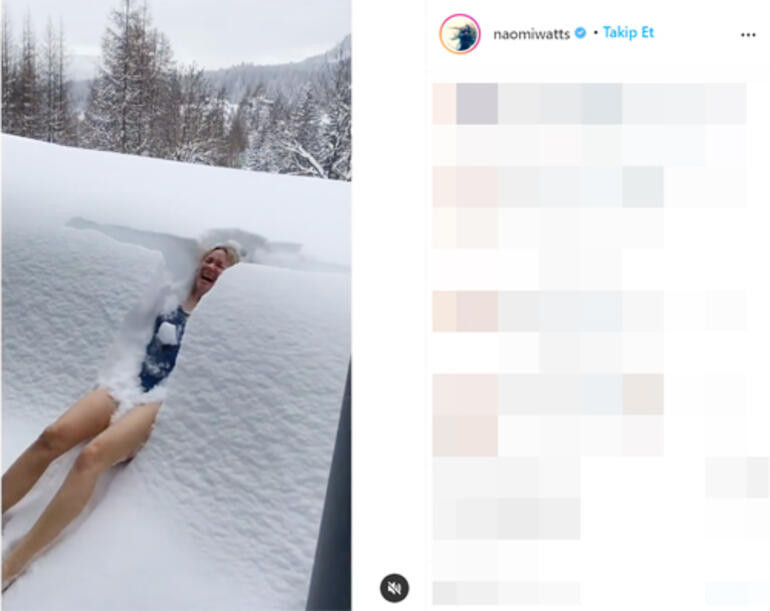
Task: Click the blurred text at the panel bottom
Action: (x=506, y=593)
